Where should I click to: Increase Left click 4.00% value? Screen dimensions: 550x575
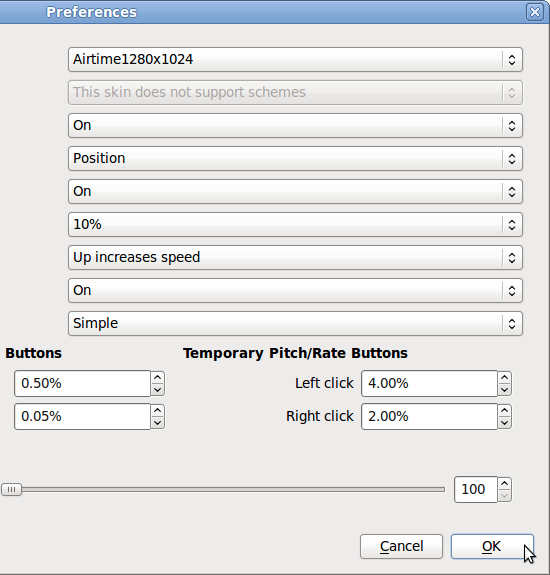(505, 377)
